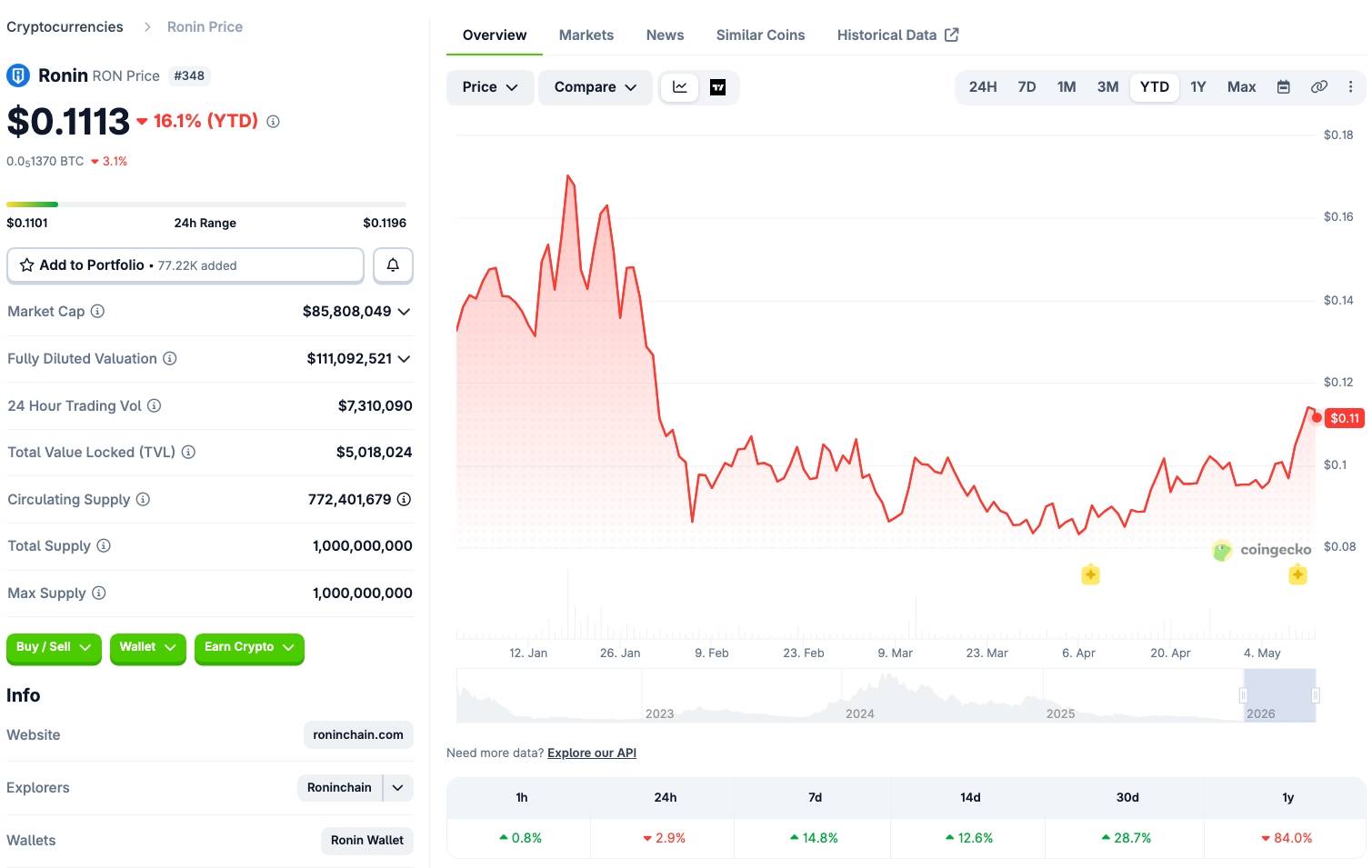Open the Total Value Locked info icon
The width and height of the screenshot is (1372, 868).
click(188, 452)
